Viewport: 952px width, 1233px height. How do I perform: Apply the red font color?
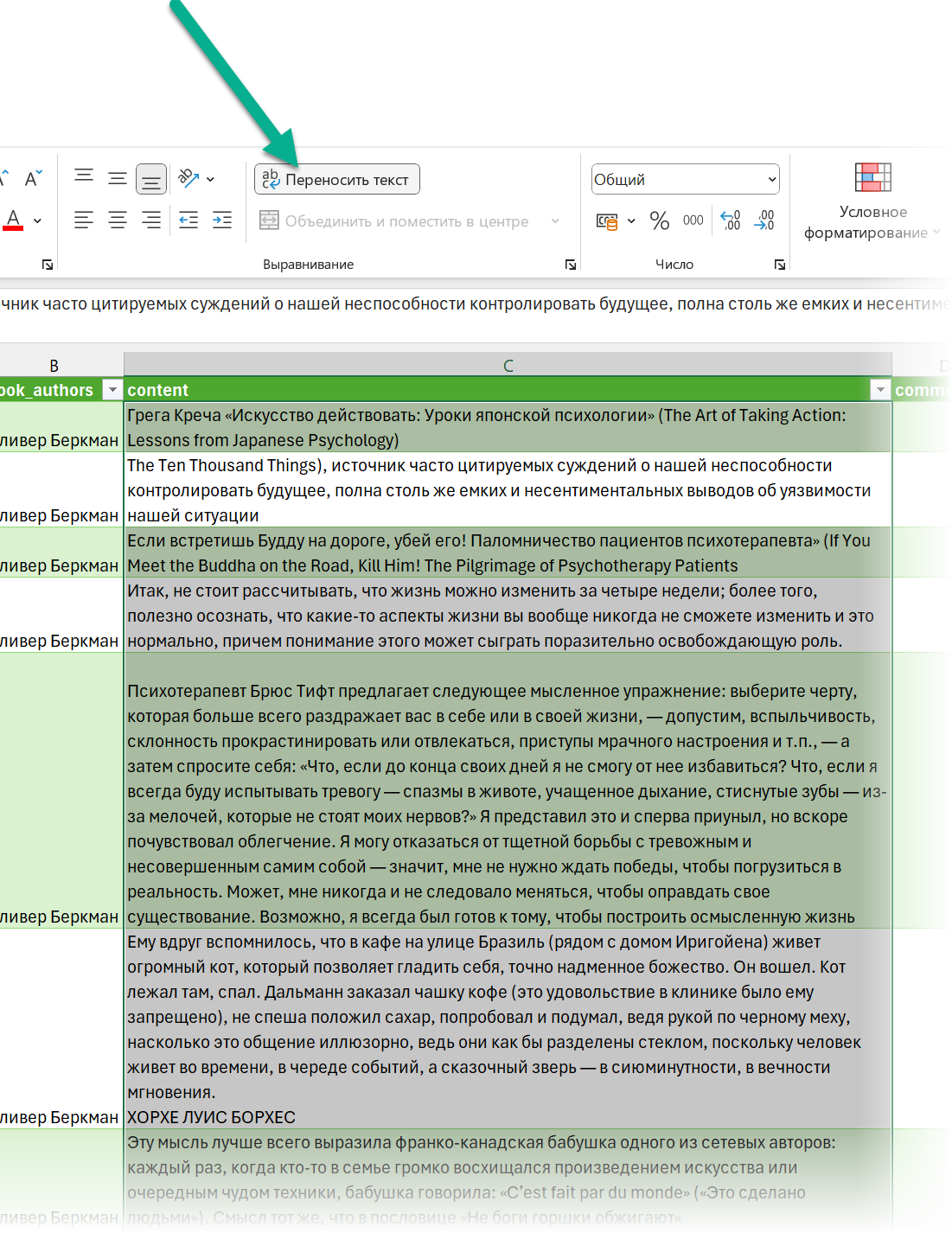pos(13,220)
